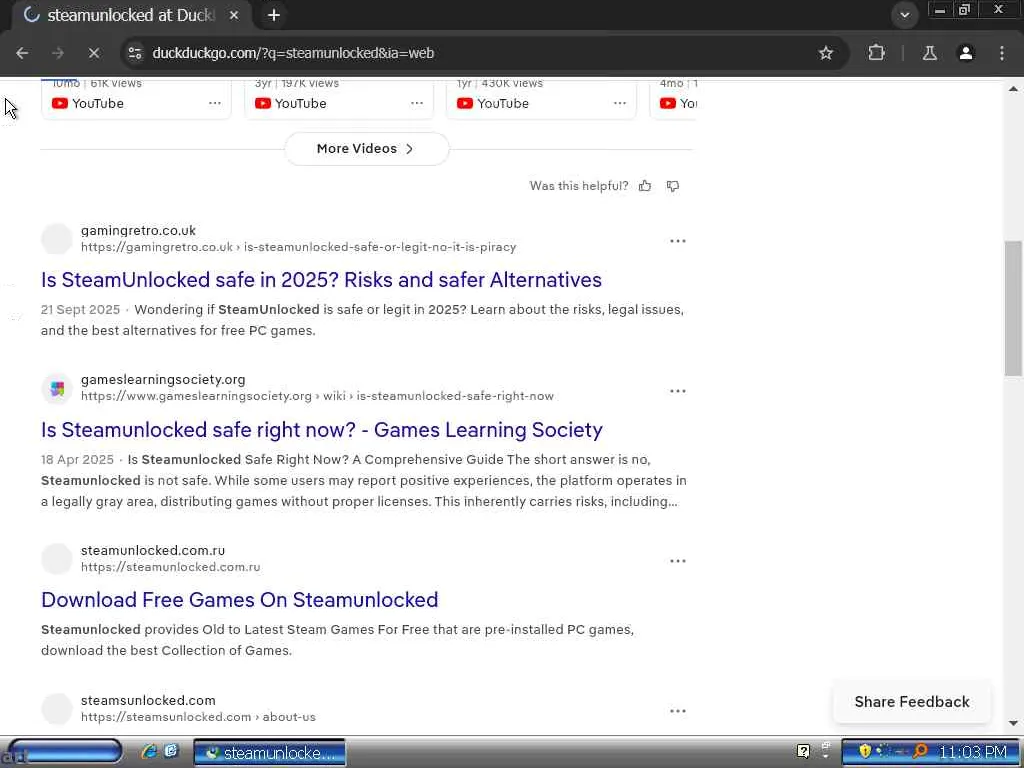Image resolution: width=1024 pixels, height=768 pixels.
Task: Click the steamsunlocked.com favicon placeholder
Action: [x=57, y=709]
